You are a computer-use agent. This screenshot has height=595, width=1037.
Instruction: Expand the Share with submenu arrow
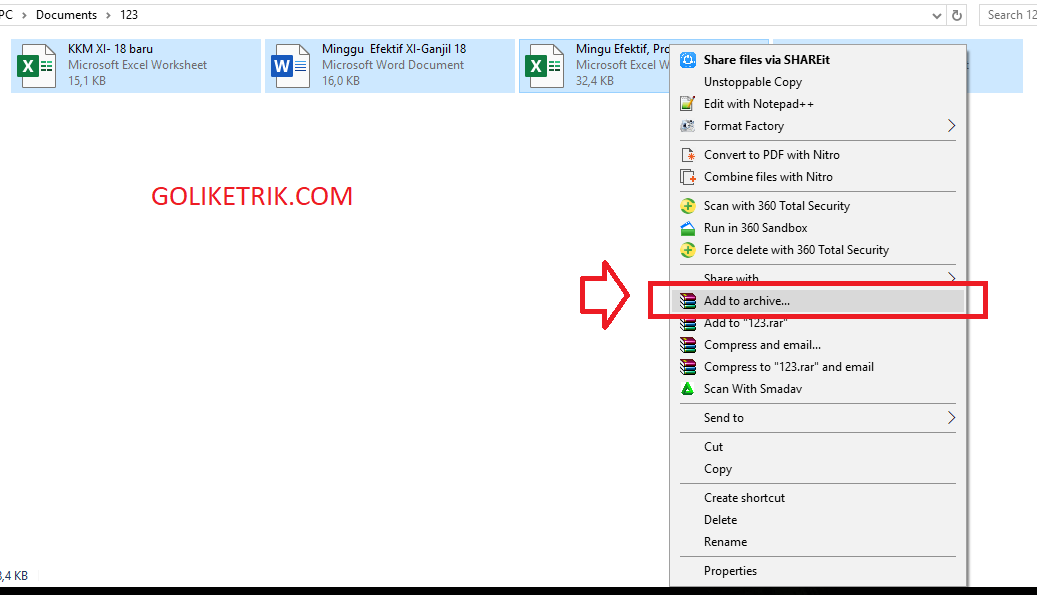[951, 278]
